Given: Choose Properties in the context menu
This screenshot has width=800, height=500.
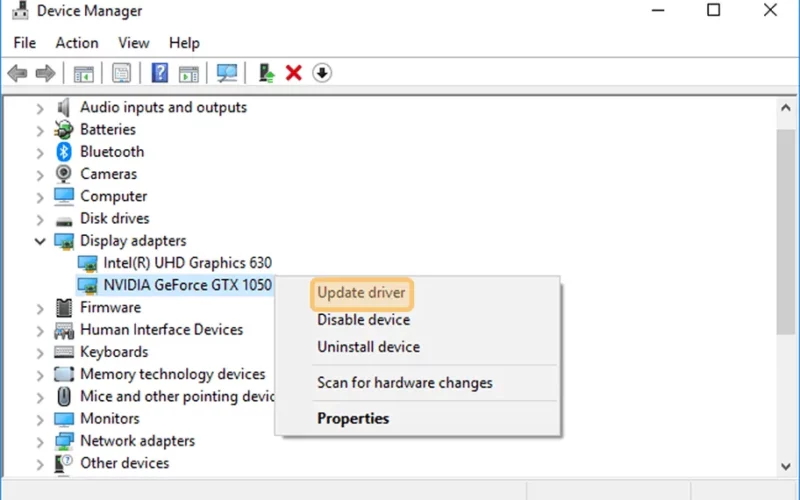Looking at the screenshot, I should coord(353,419).
